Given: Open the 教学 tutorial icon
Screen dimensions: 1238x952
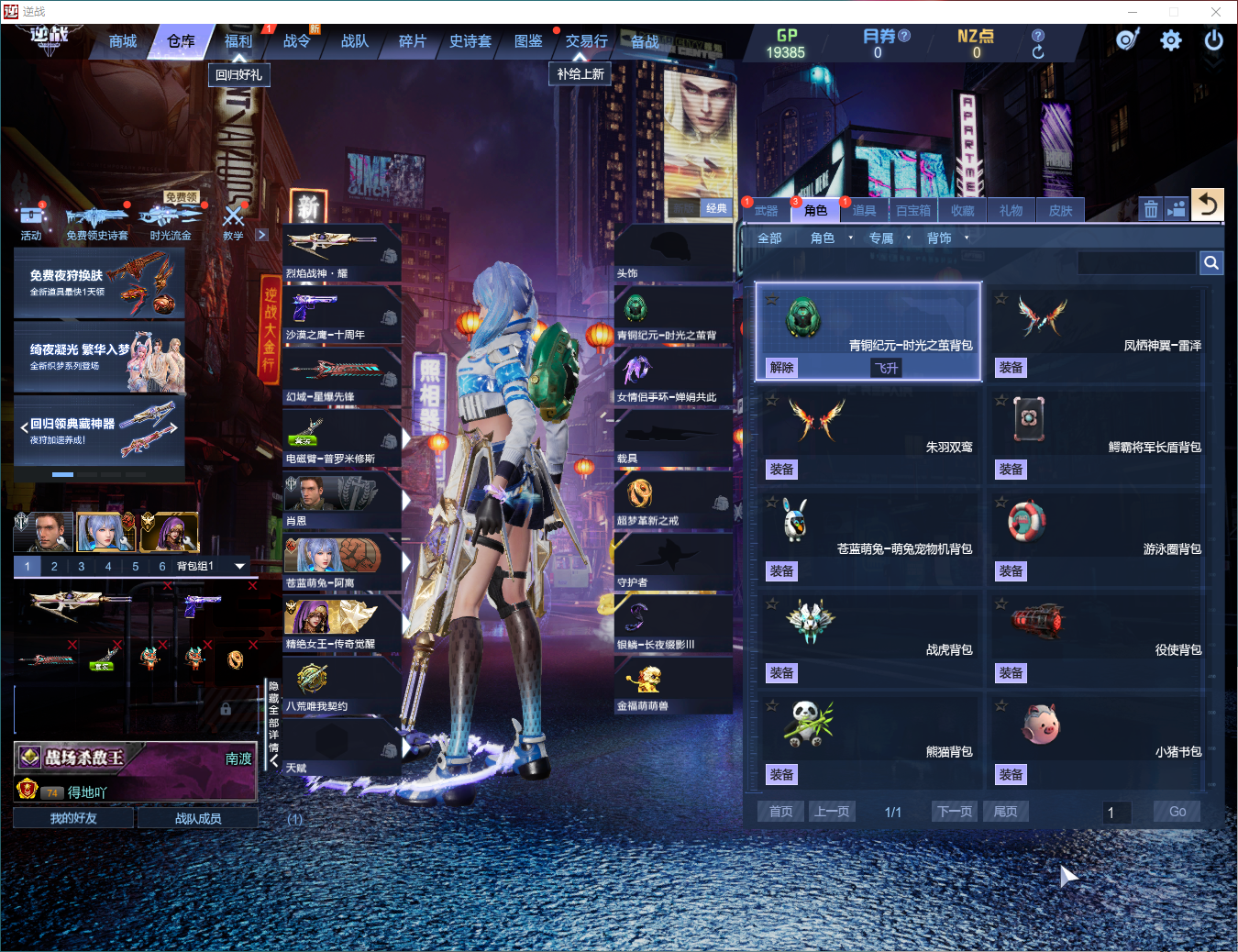Looking at the screenshot, I should tap(234, 223).
